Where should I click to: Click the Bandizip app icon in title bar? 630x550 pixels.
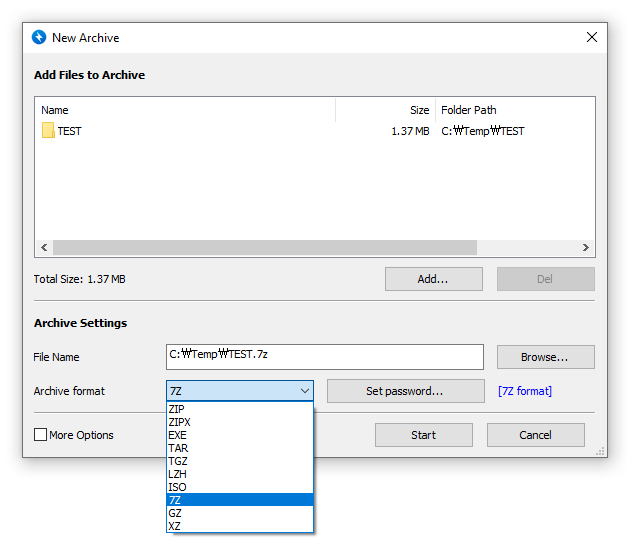(39, 38)
